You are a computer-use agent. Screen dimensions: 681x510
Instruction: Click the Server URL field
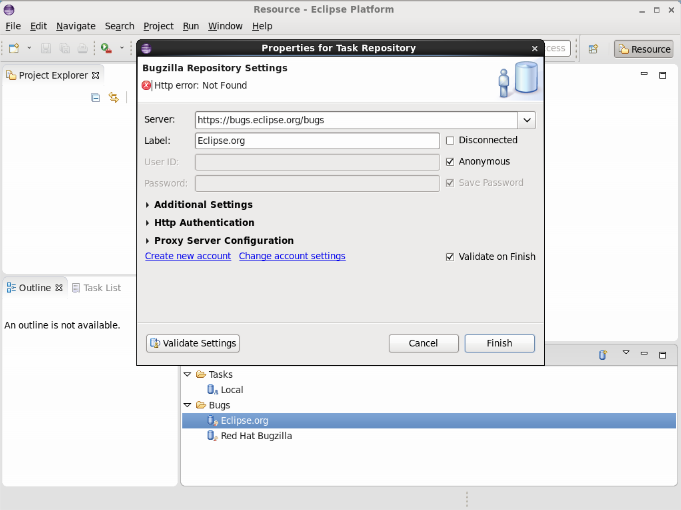[x=356, y=120]
